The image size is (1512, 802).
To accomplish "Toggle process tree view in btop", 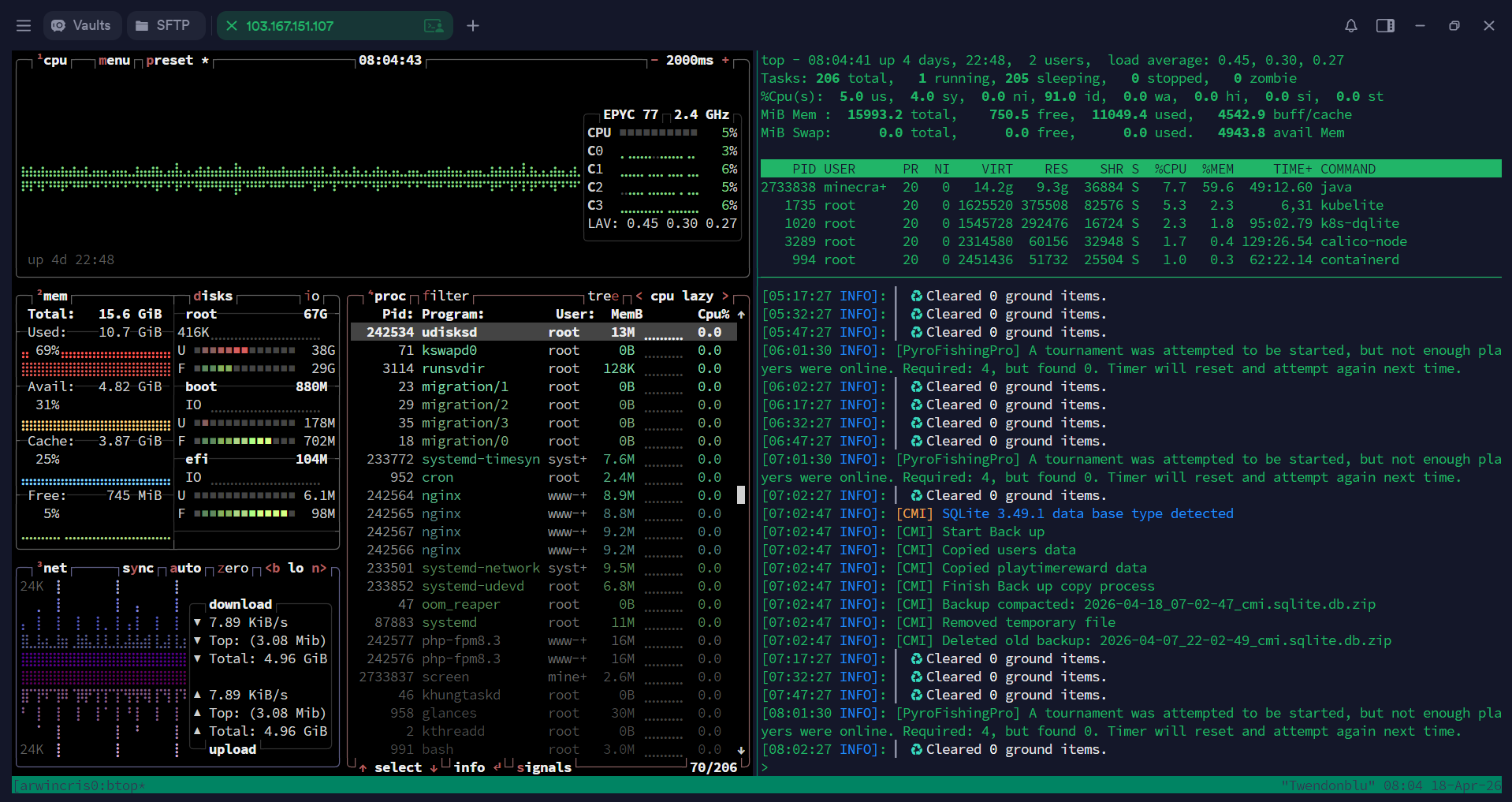I will coord(603,297).
